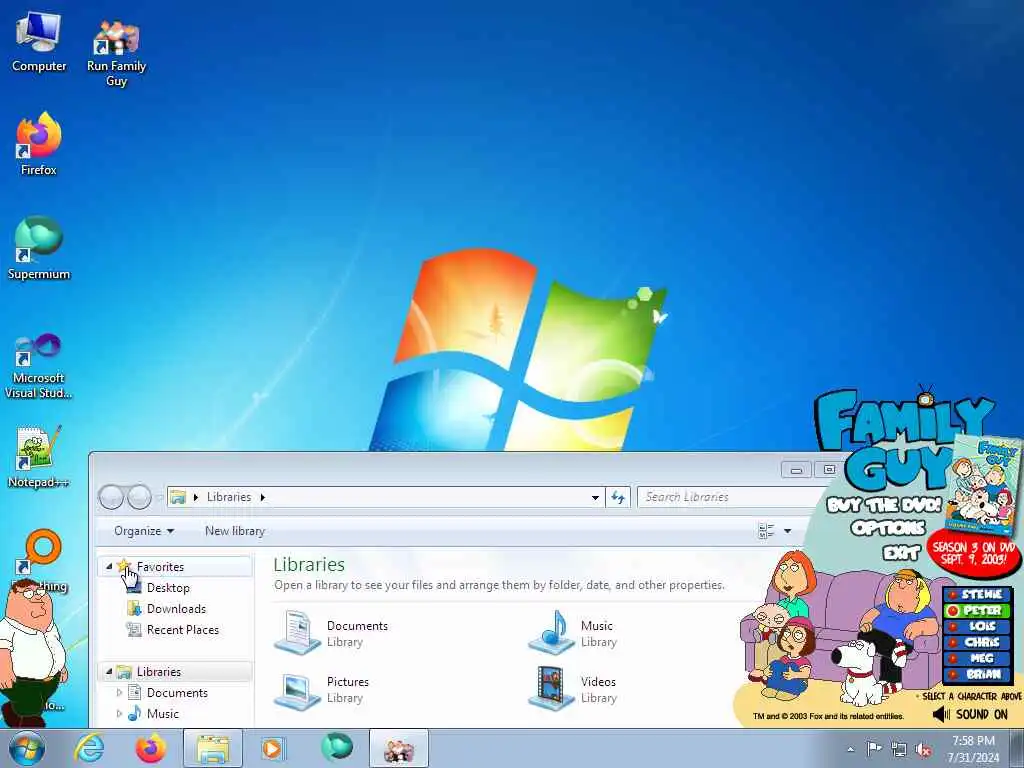
Task: Open the Windows Start menu orb
Action: pos(27,749)
